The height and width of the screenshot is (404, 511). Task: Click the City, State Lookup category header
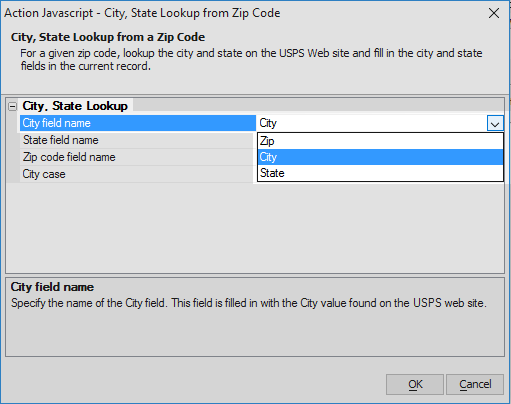tap(75, 106)
